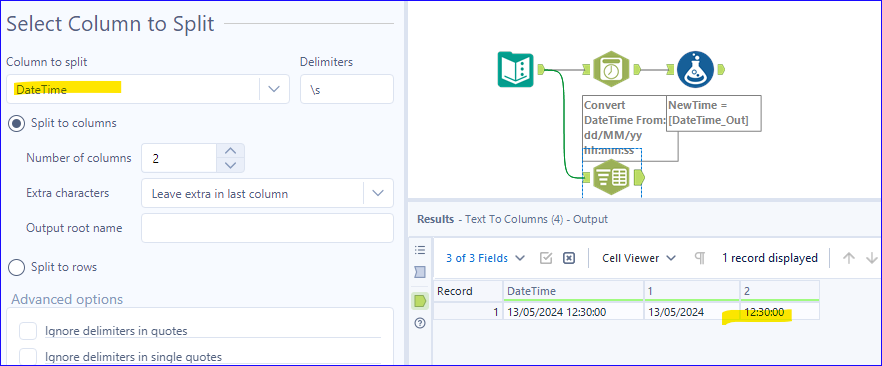Enable Ignore delimiters in single quotes
The image size is (882, 366).
pos(28,357)
